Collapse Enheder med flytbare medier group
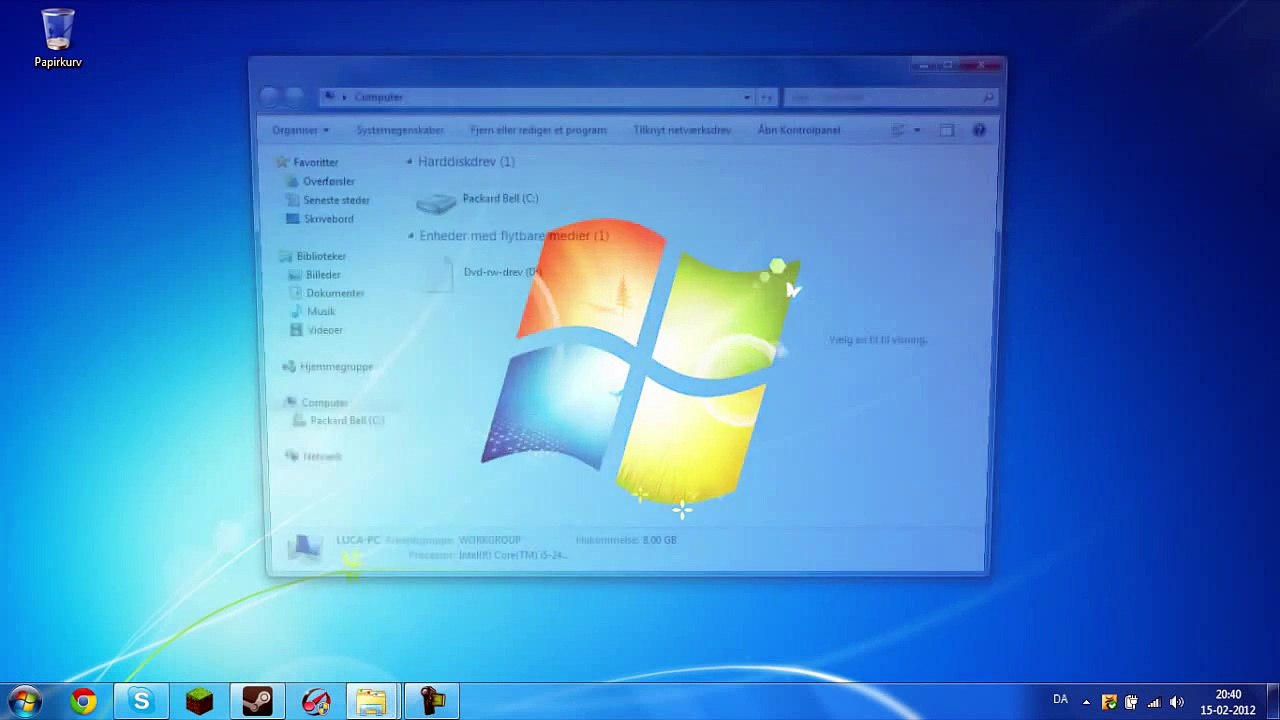The width and height of the screenshot is (1280, 720). [410, 236]
